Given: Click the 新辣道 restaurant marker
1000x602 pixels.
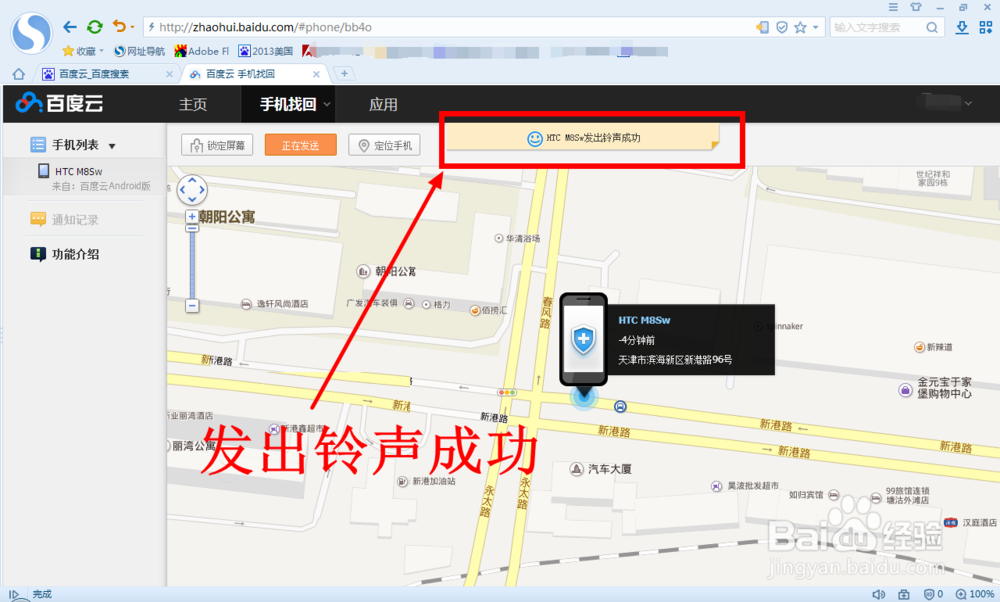Looking at the screenshot, I should [x=919, y=347].
